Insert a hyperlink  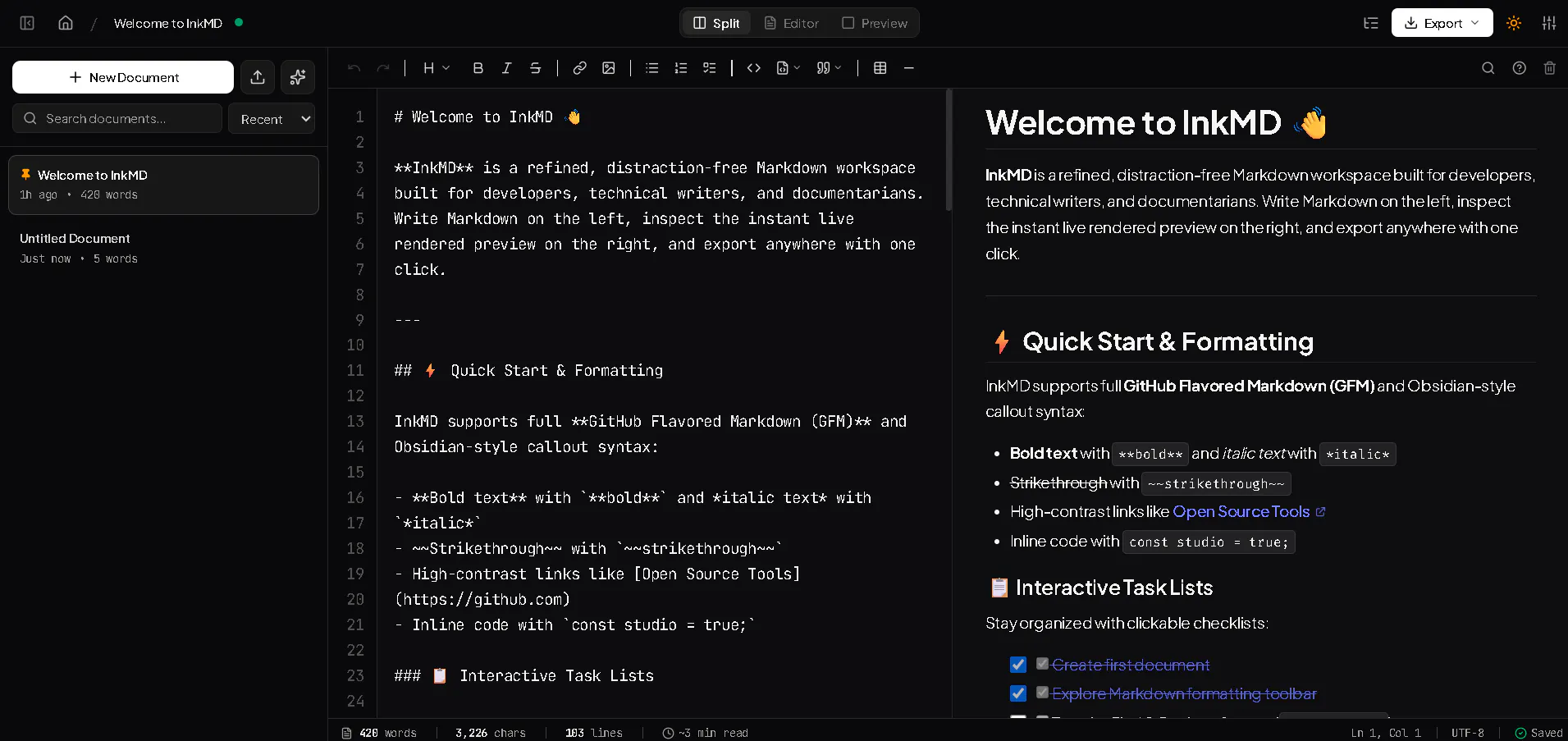[x=579, y=68]
